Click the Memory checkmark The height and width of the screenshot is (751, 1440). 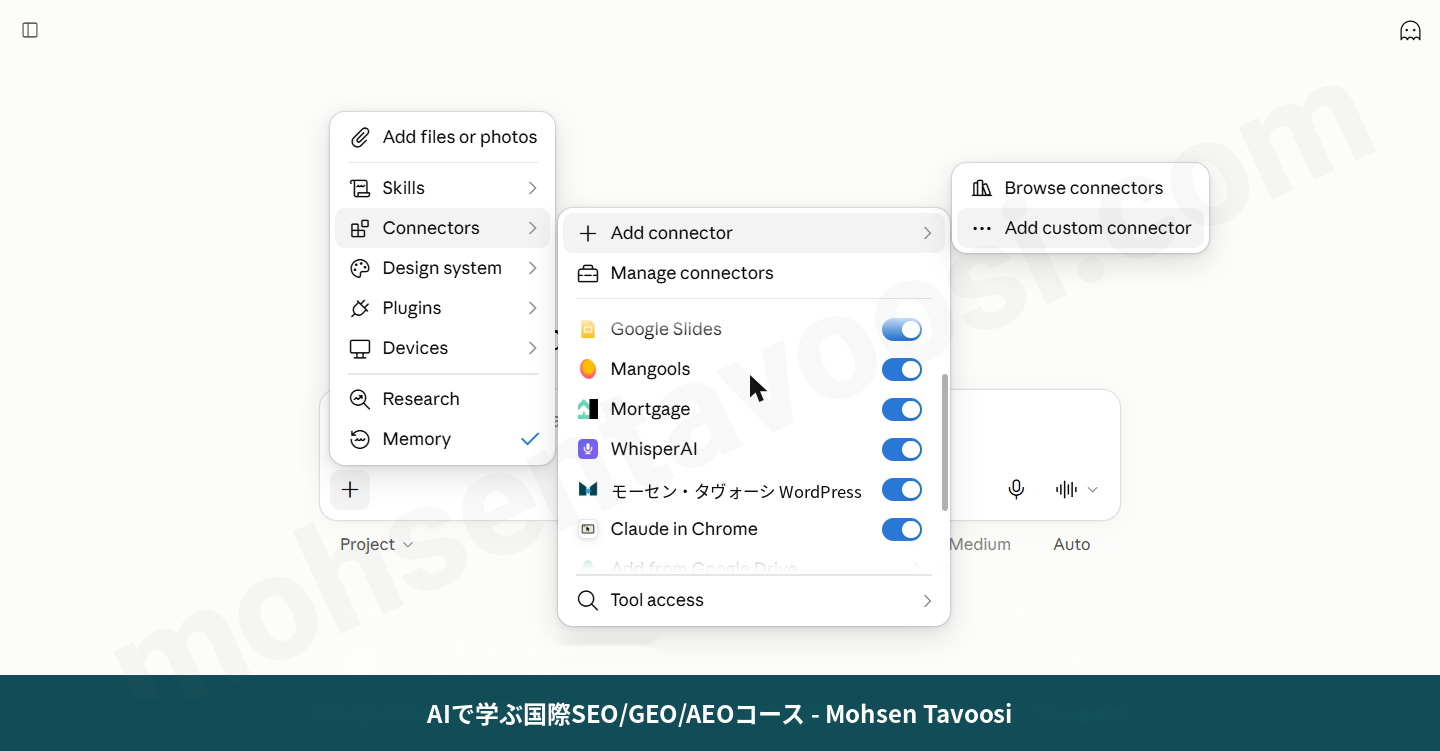coord(530,439)
